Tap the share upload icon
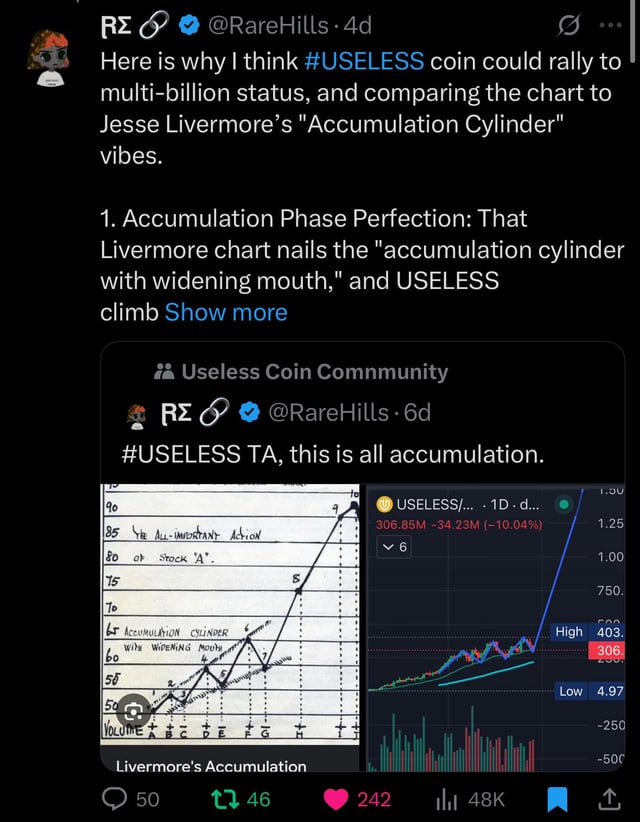This screenshot has width=640, height=822. [x=608, y=799]
